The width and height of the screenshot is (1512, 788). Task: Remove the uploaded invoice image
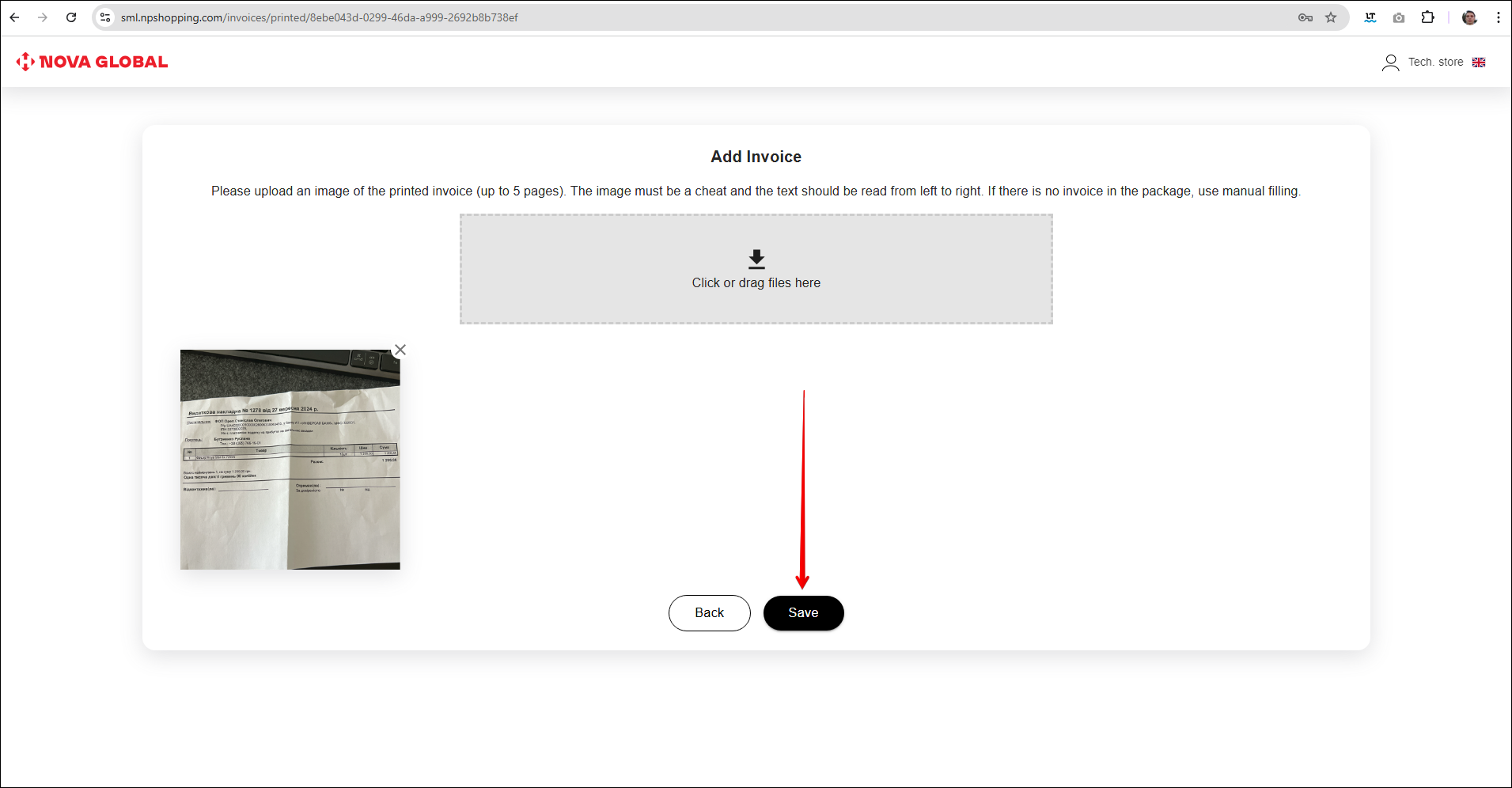[400, 350]
